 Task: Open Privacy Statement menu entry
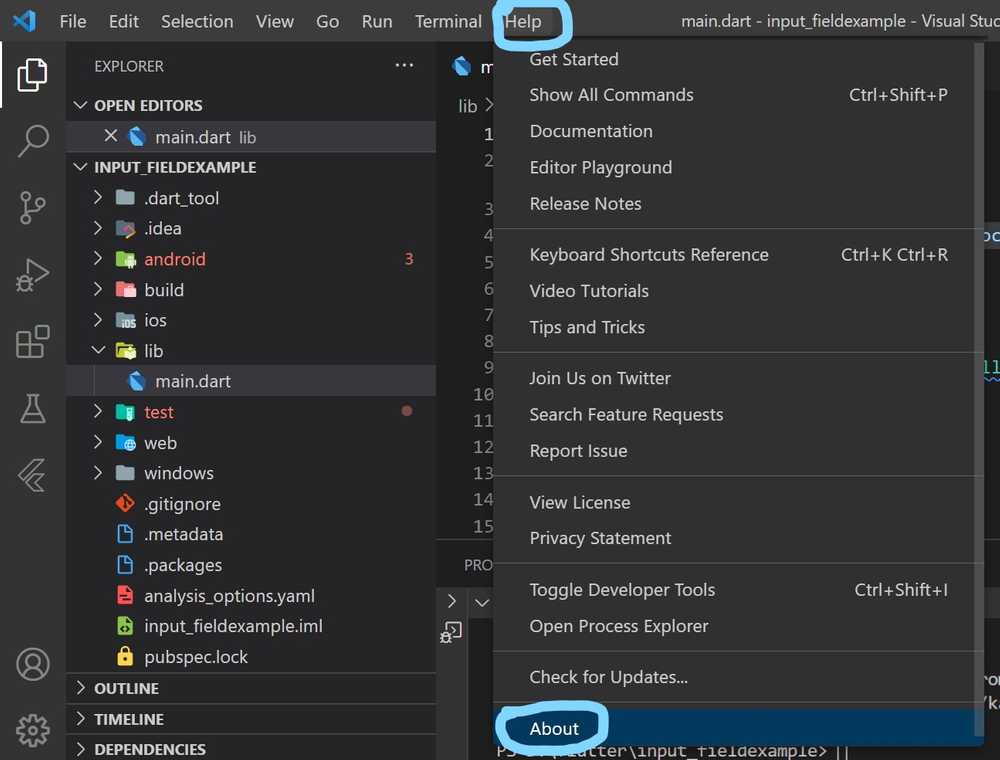(738, 538)
